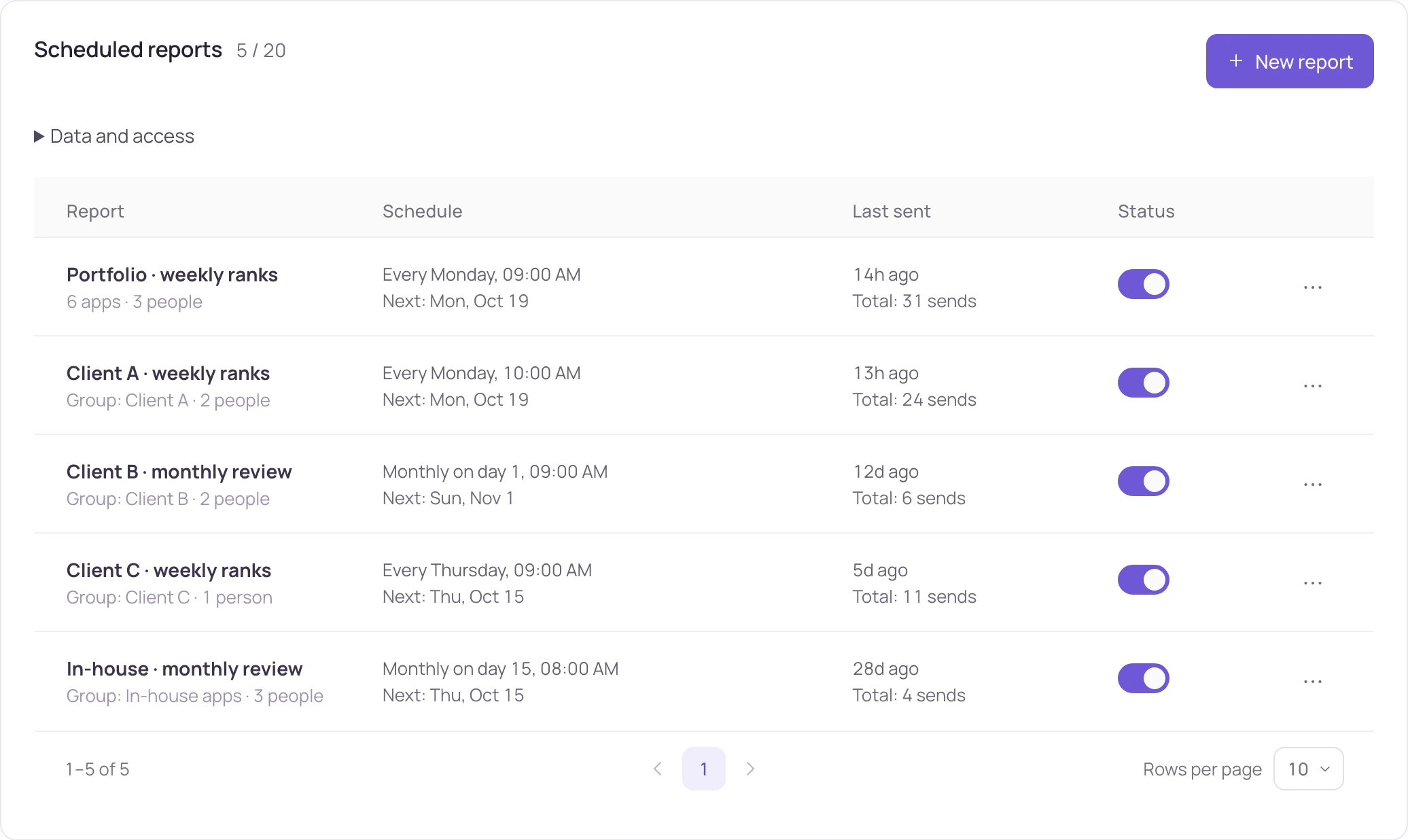Open the Portfolio · weekly ranks report
Screen dimensions: 1408x840
[x=172, y=275]
